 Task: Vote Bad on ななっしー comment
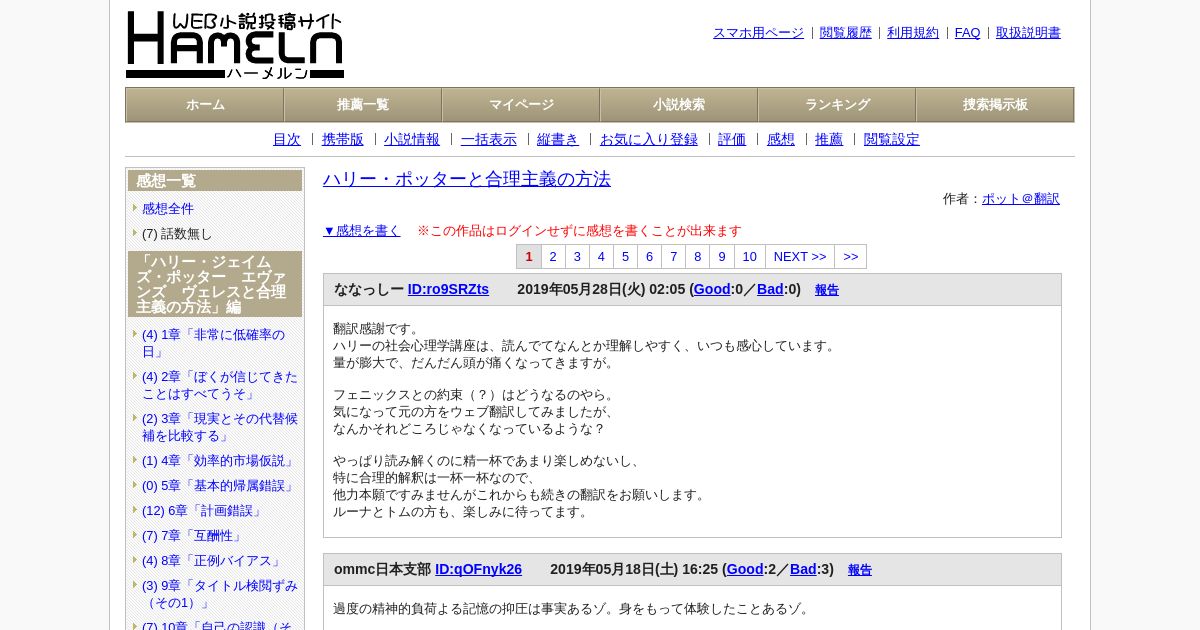[x=770, y=290]
